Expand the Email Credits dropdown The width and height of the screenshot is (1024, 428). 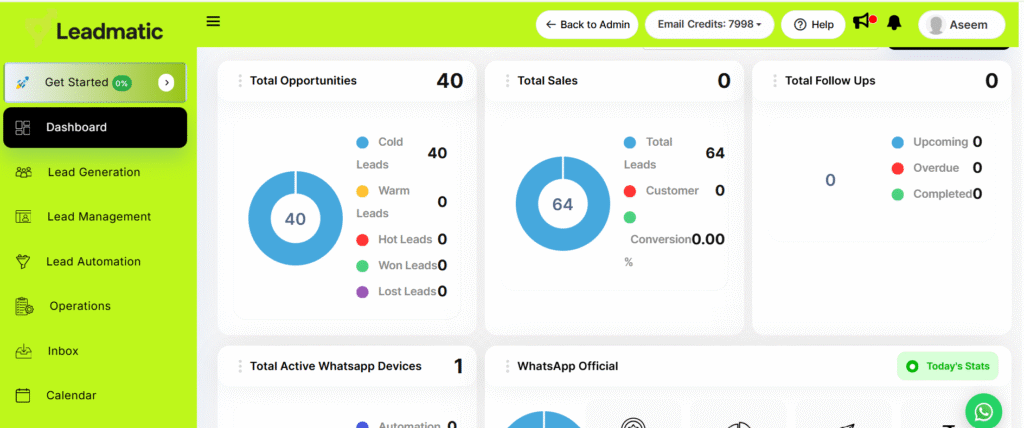point(709,24)
